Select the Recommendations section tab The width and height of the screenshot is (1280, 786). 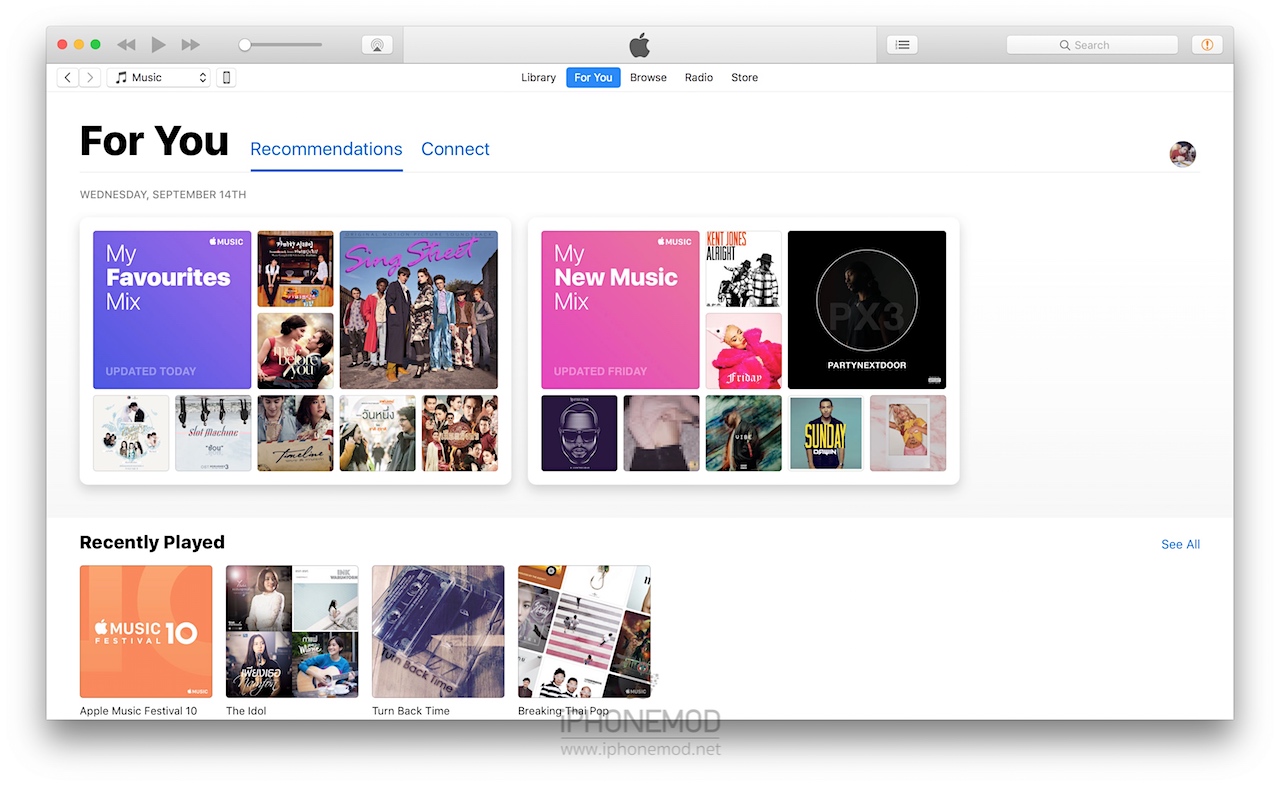pyautogui.click(x=326, y=149)
